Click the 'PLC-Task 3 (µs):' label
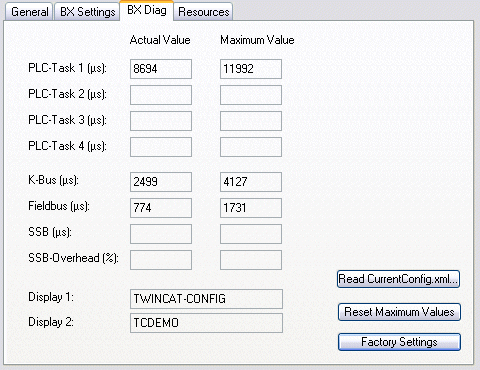The width and height of the screenshot is (480, 370). tap(67, 120)
